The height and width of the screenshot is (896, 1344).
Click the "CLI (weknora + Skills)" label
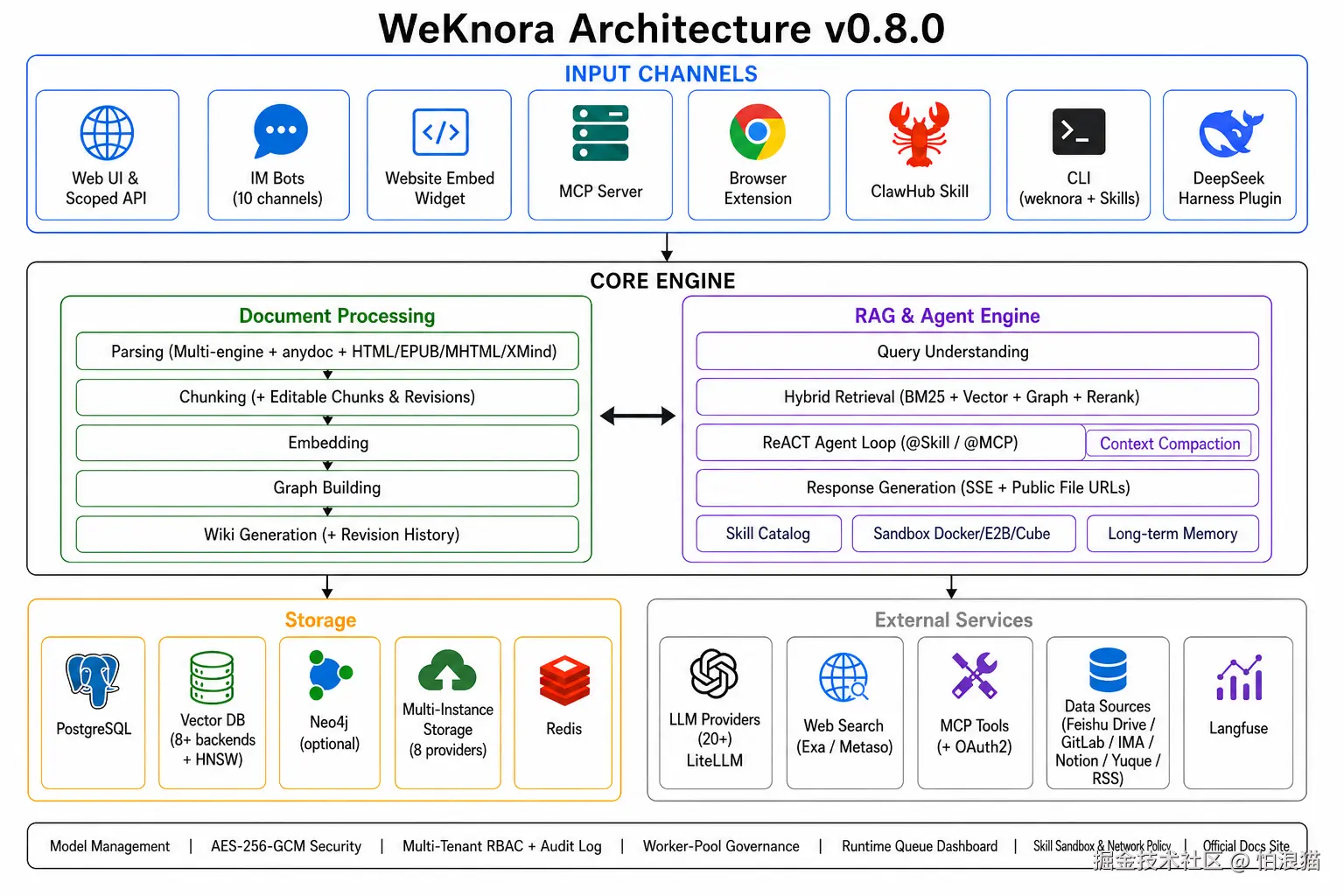pos(1079,188)
